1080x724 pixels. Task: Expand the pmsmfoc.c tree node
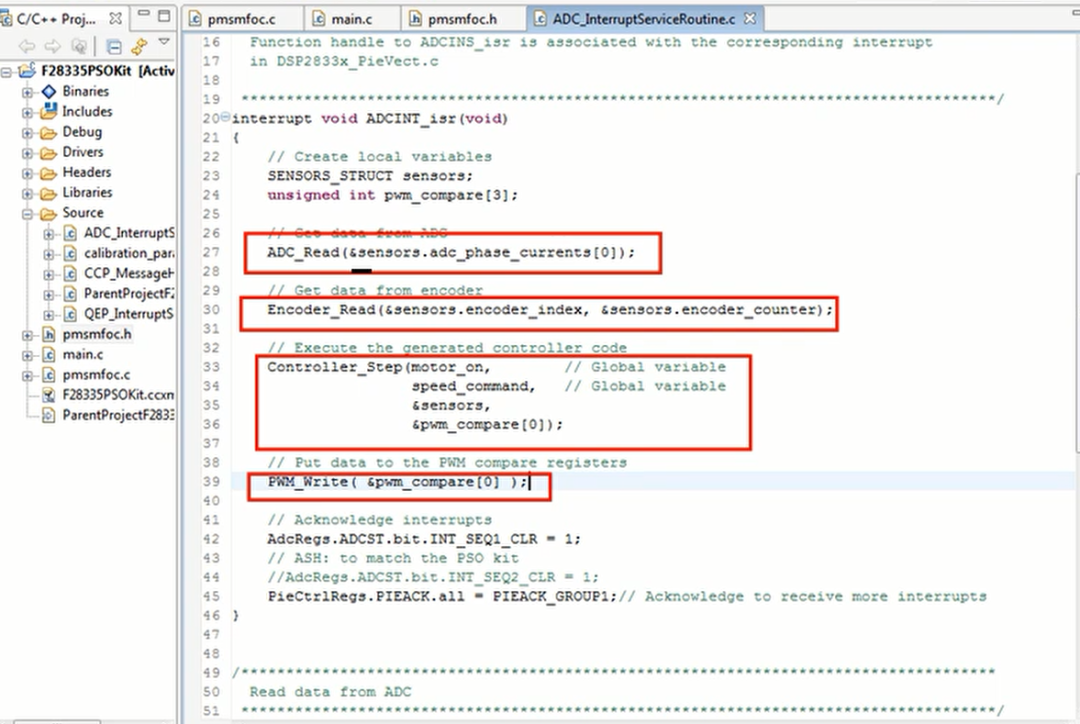coord(27,376)
